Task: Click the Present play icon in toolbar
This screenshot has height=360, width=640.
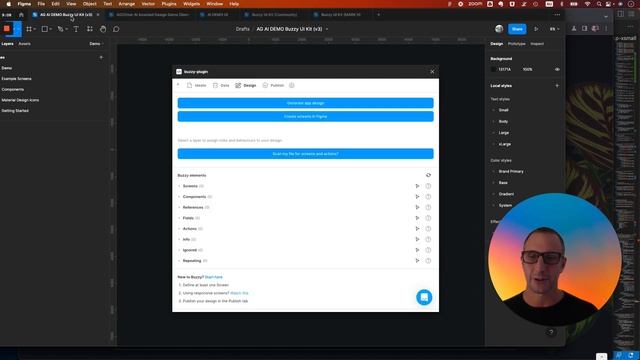Action: click(x=536, y=29)
